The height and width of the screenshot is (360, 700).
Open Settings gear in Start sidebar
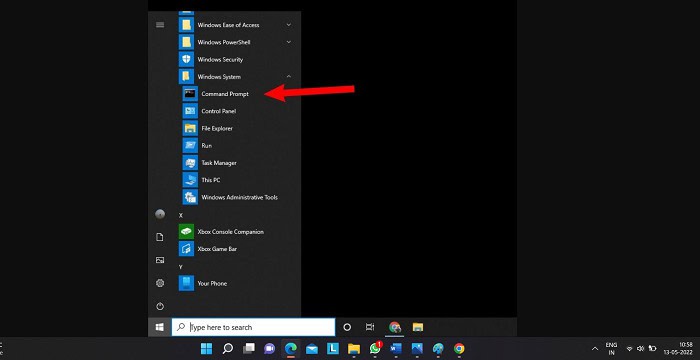pyautogui.click(x=160, y=283)
